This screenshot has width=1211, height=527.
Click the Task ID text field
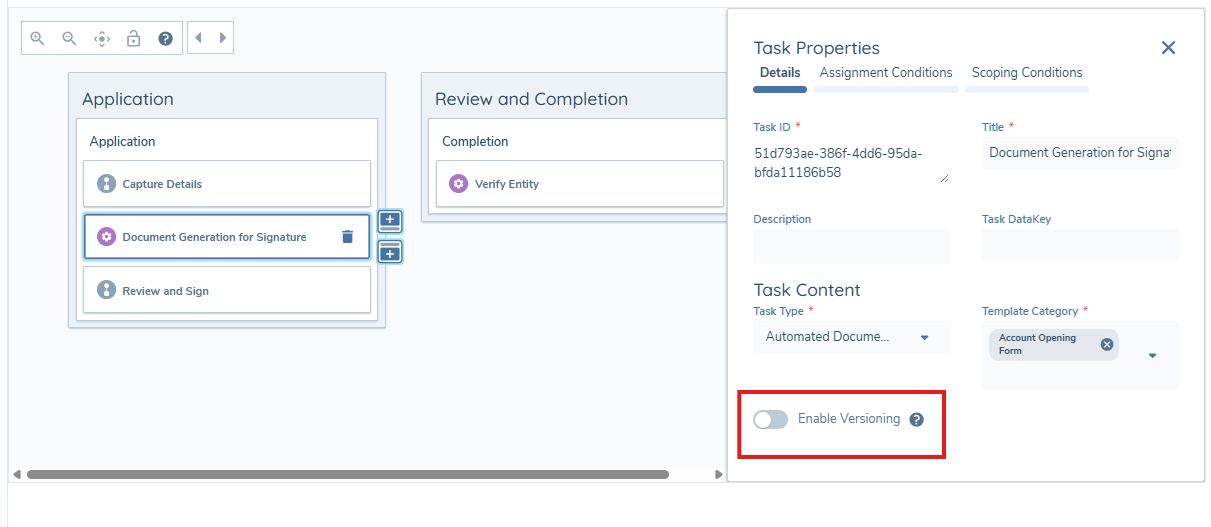[852, 162]
